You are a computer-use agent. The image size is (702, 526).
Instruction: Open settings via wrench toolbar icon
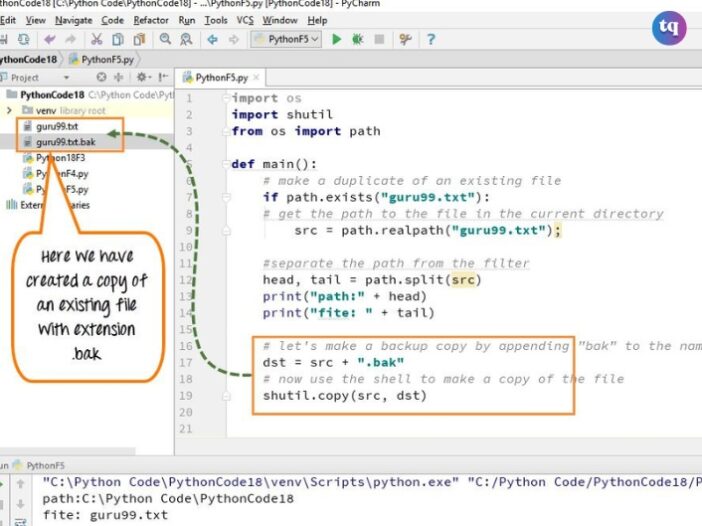[x=405, y=39]
